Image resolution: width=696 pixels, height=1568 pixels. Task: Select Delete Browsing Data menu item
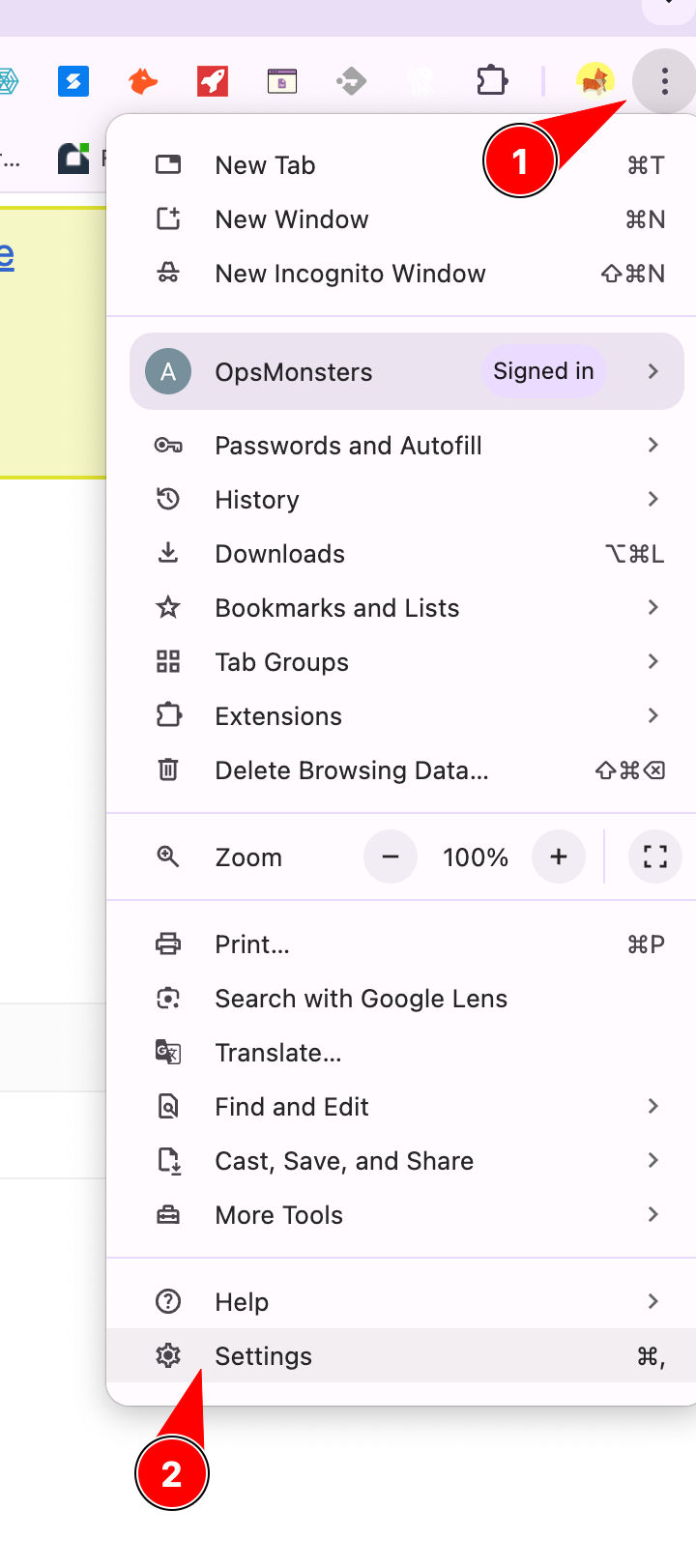(352, 770)
